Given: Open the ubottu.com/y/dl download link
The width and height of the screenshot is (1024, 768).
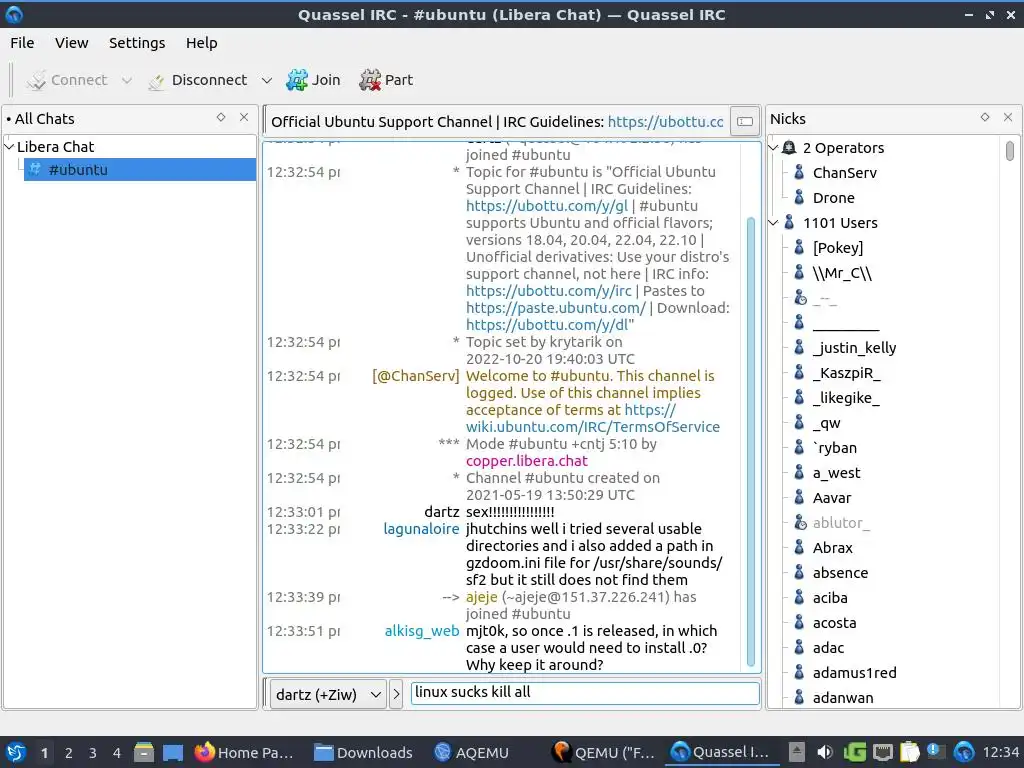Looking at the screenshot, I should point(547,325).
